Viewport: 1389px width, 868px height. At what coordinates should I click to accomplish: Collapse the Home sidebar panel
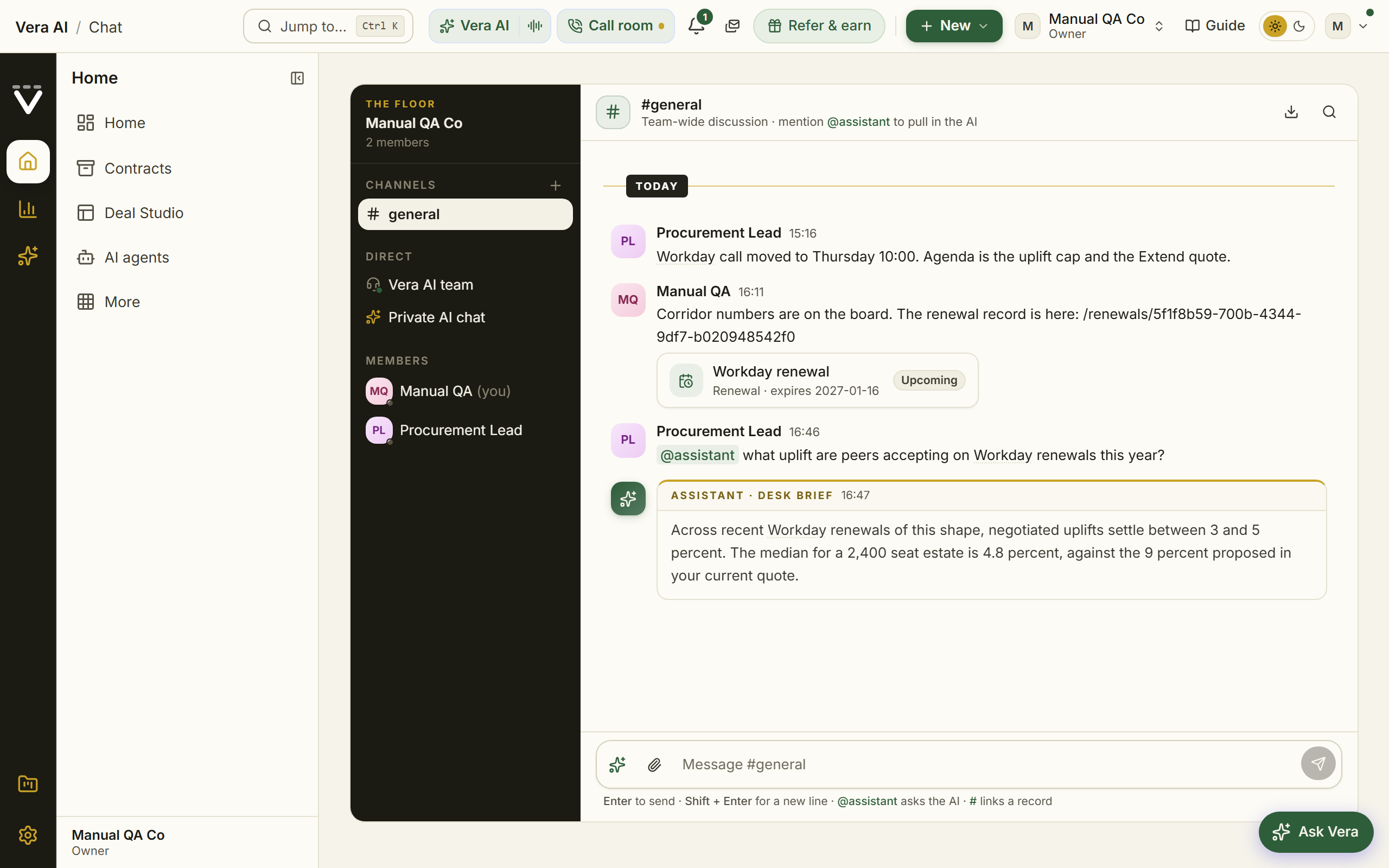[297, 78]
